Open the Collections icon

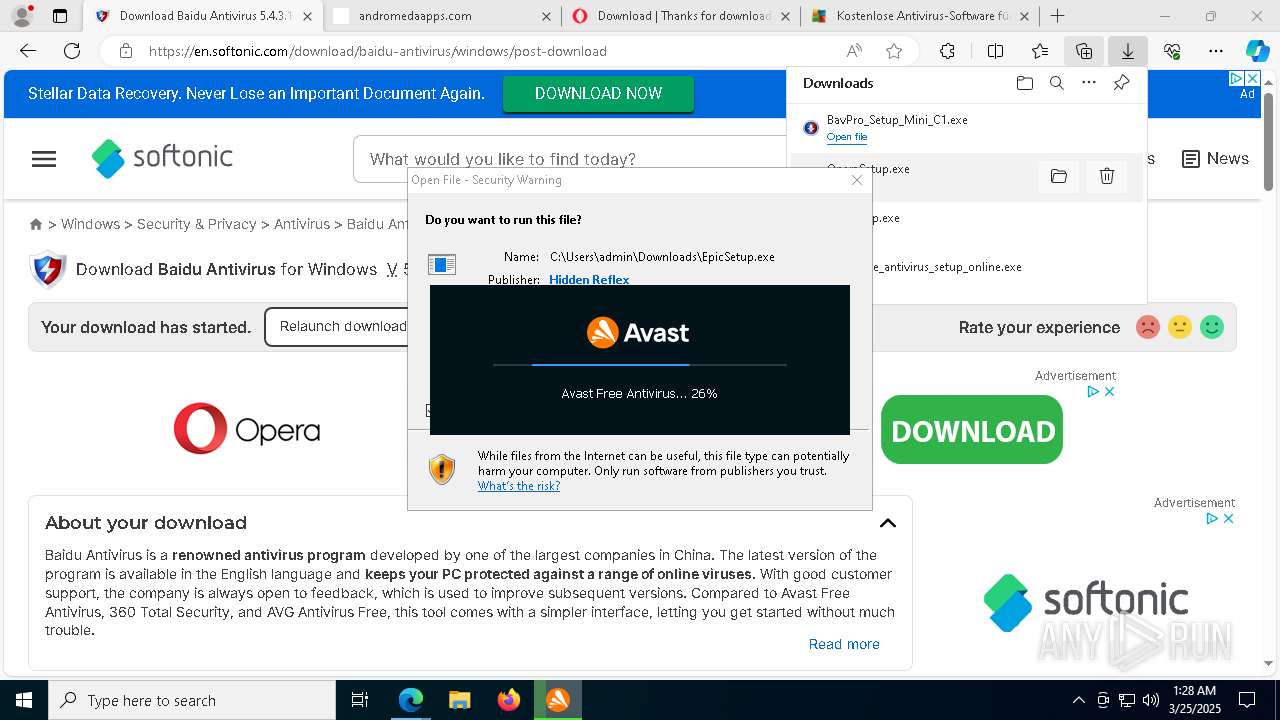point(1084,51)
